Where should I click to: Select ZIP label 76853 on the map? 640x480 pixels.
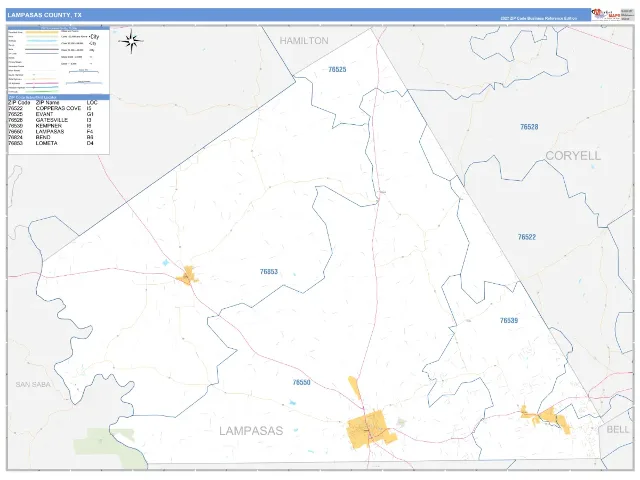[269, 271]
